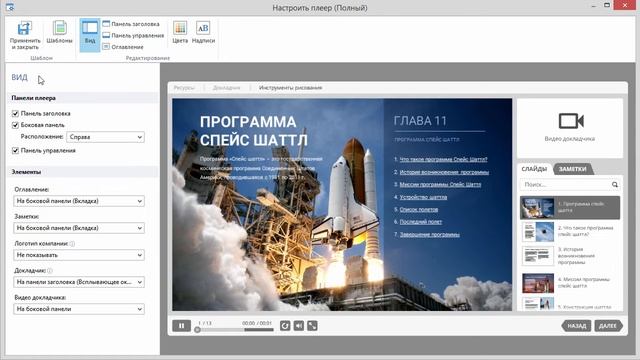Viewport: 640px width, 360px height.
Task: Click info icon next to Докладчик
Action: [x=50, y=271]
